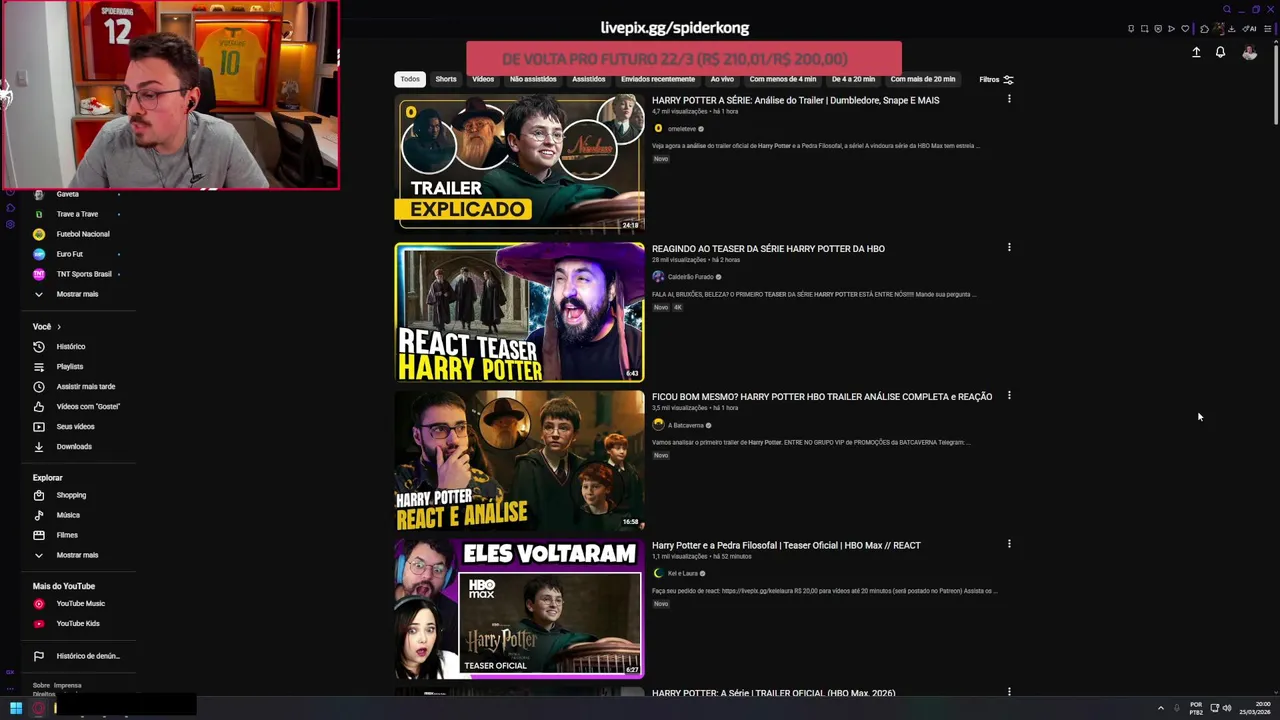
Task: Select the Assistidos filter chip
Action: click(x=588, y=79)
